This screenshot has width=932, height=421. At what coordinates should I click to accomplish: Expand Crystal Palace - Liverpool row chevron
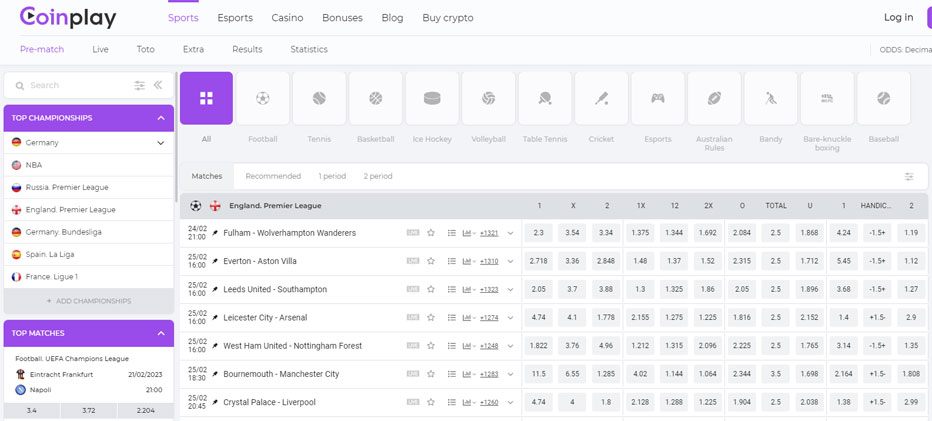(510, 403)
